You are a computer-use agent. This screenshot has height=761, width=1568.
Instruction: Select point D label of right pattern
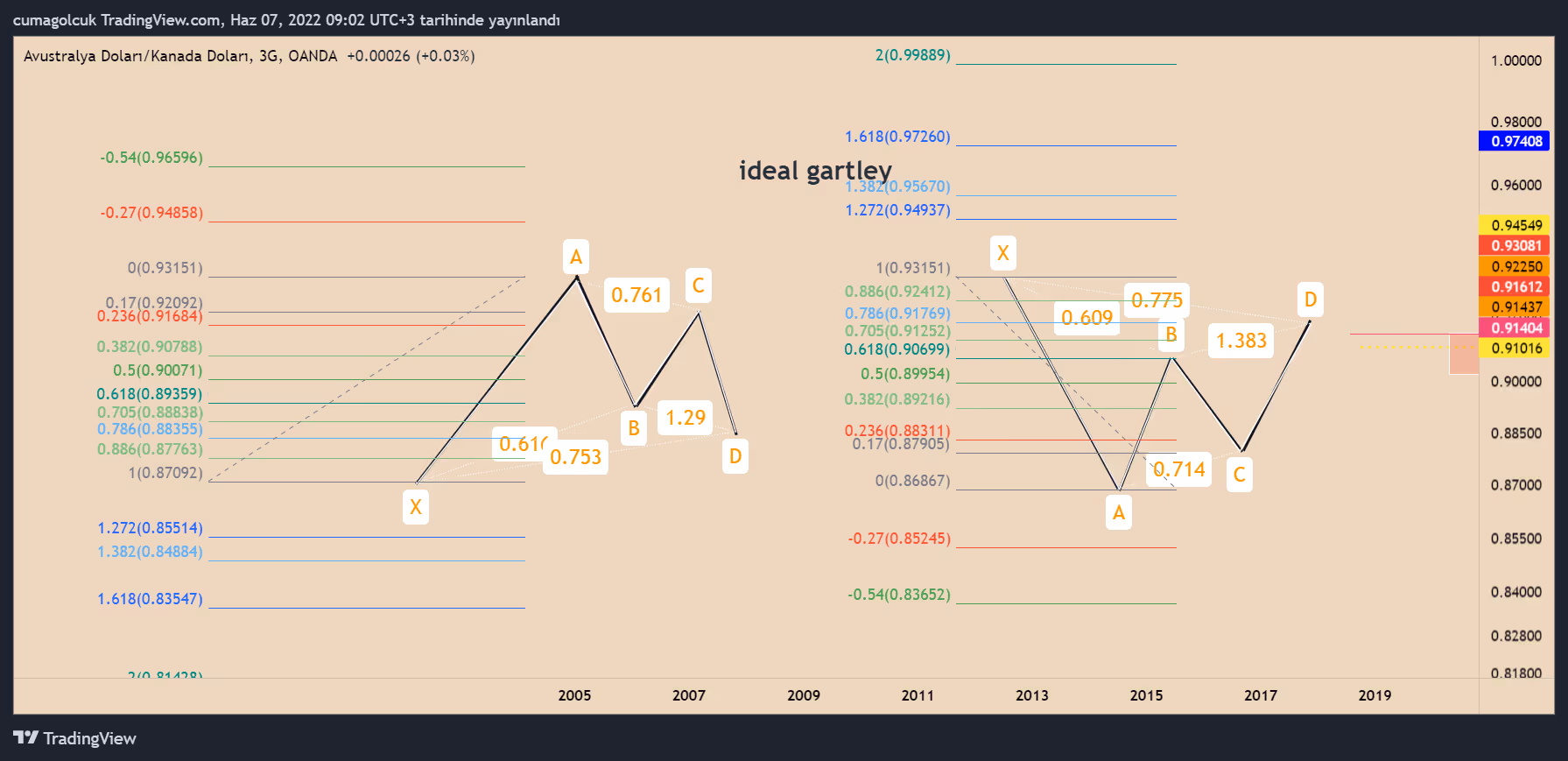pos(1310,299)
